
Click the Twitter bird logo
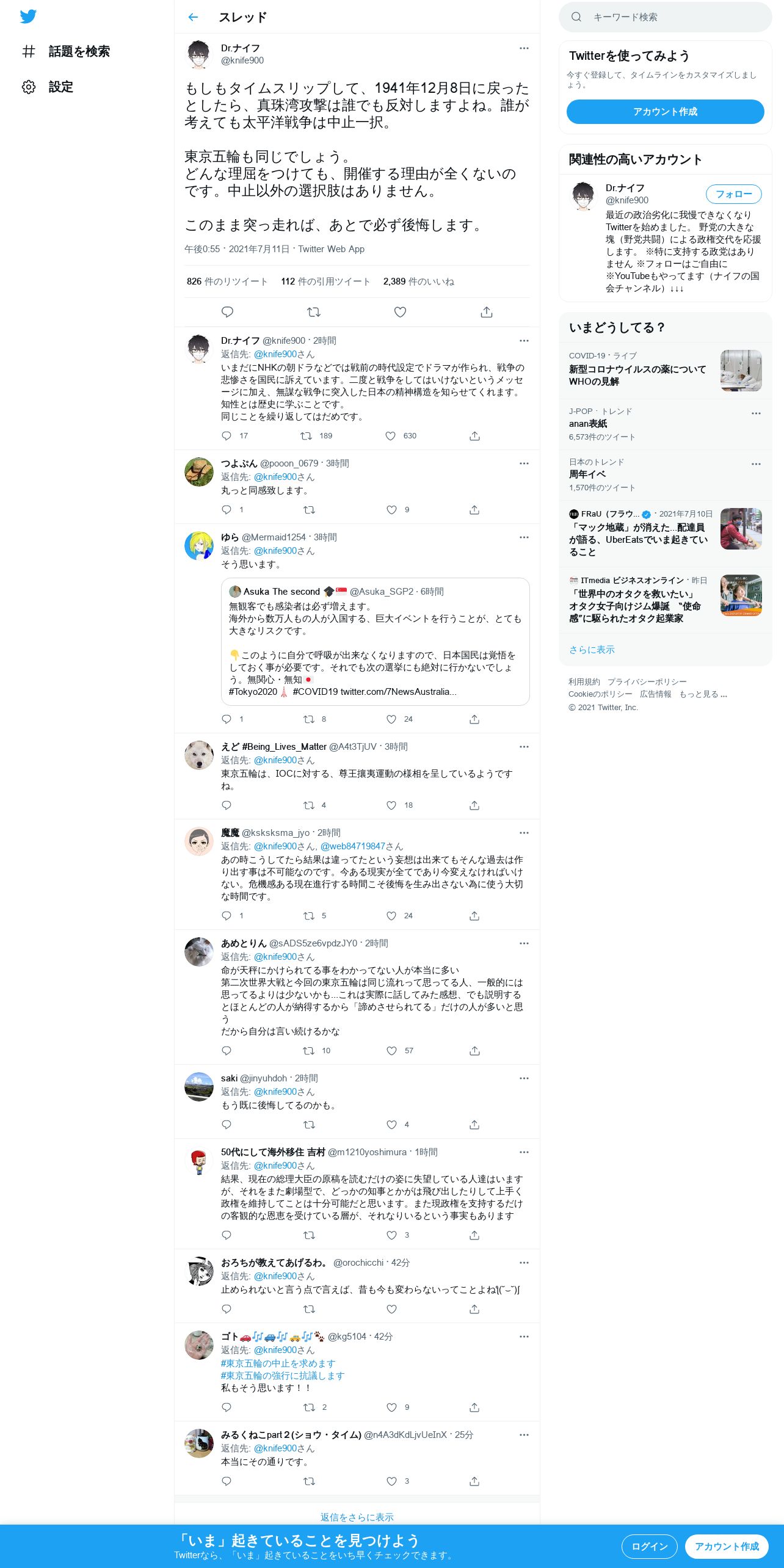tap(28, 16)
